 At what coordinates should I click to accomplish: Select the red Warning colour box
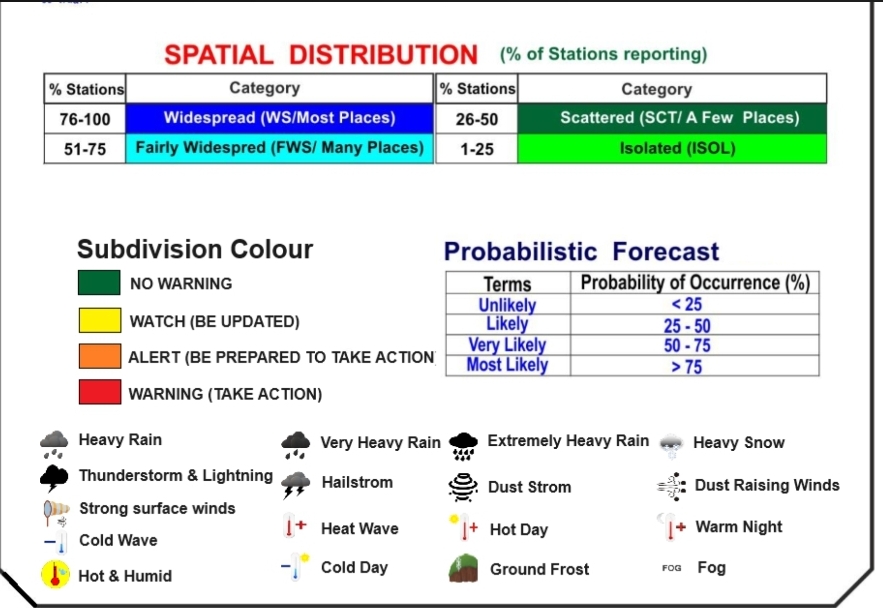point(99,392)
